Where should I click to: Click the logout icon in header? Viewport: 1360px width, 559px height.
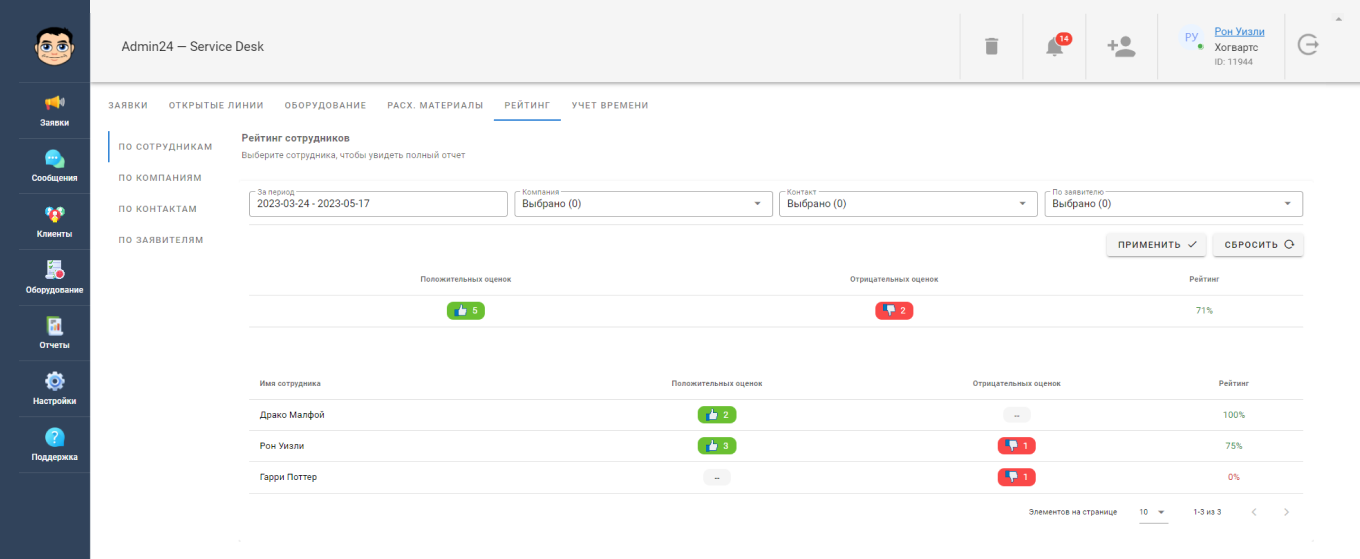(x=1308, y=45)
